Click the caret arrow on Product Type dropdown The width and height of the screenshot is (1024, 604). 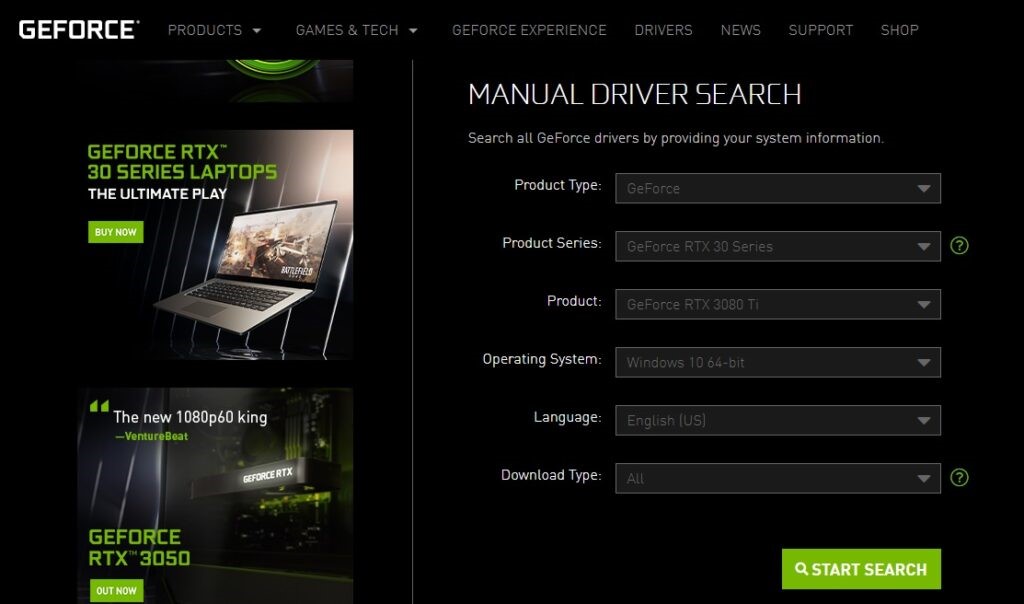tap(925, 188)
